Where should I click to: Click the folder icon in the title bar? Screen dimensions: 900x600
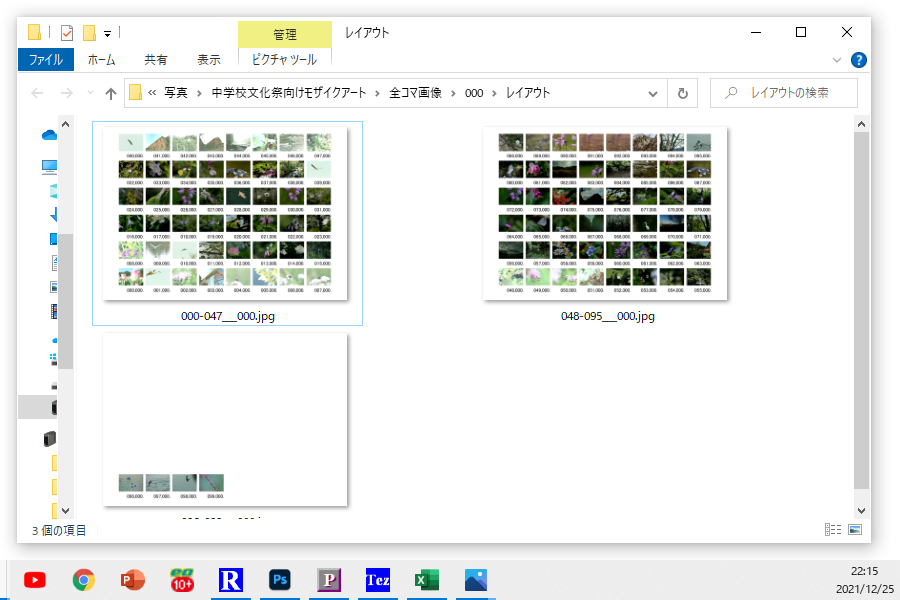click(x=34, y=32)
